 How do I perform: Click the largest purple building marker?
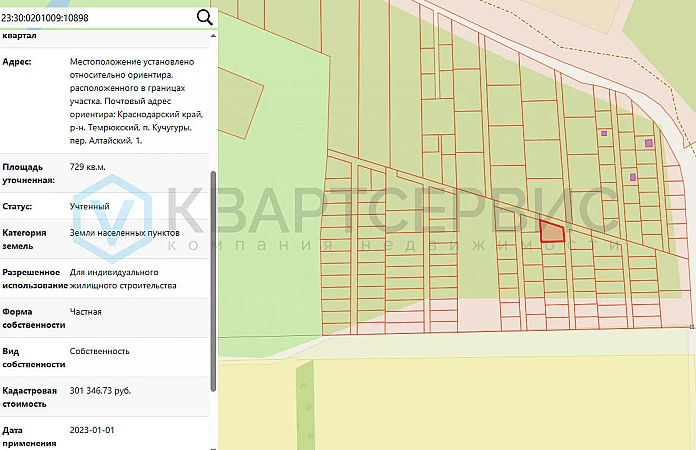(x=649, y=143)
